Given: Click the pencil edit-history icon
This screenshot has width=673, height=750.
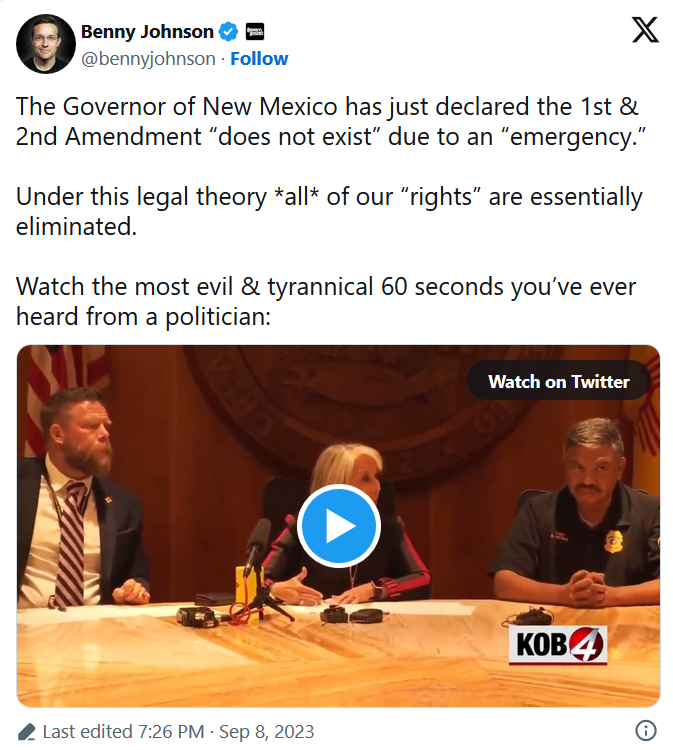Looking at the screenshot, I should 26,732.
